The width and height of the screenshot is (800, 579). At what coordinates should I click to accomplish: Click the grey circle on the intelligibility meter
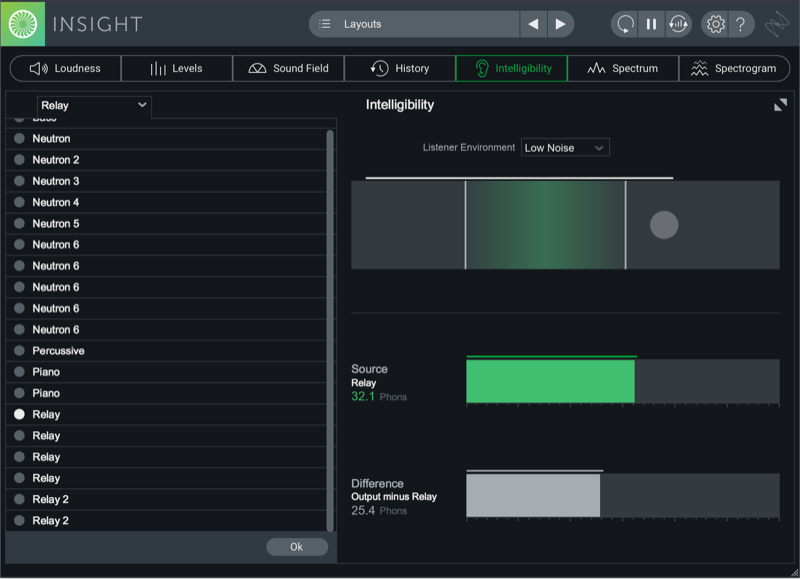[x=664, y=225]
